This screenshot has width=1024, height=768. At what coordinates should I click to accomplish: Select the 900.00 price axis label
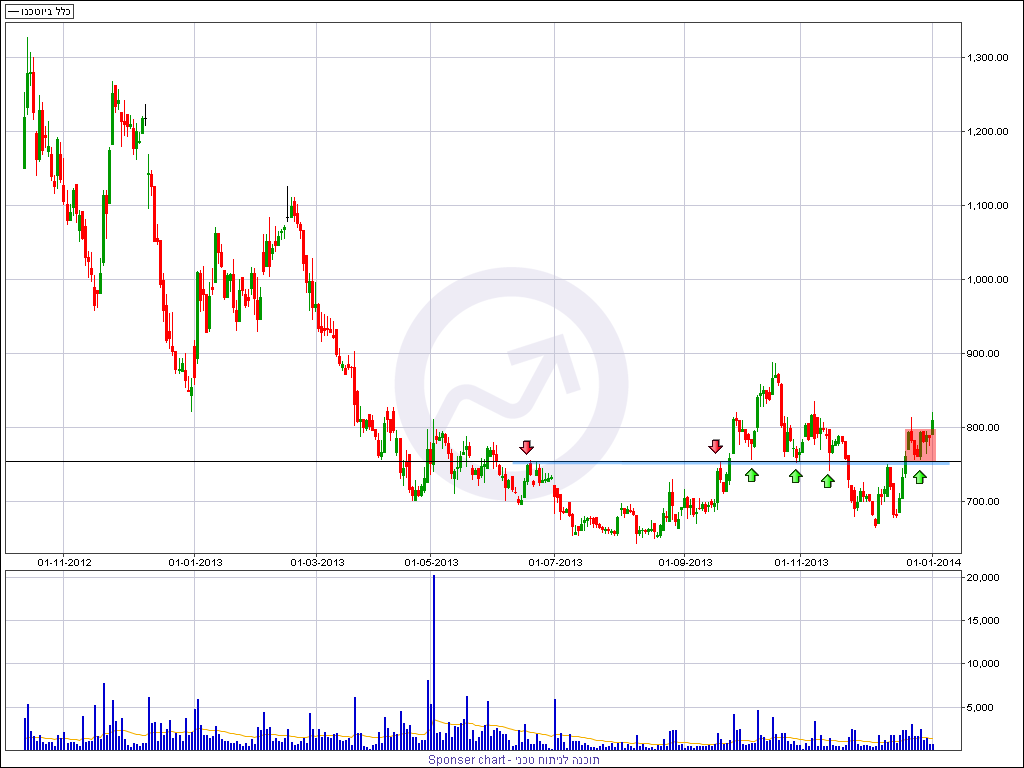click(x=984, y=353)
